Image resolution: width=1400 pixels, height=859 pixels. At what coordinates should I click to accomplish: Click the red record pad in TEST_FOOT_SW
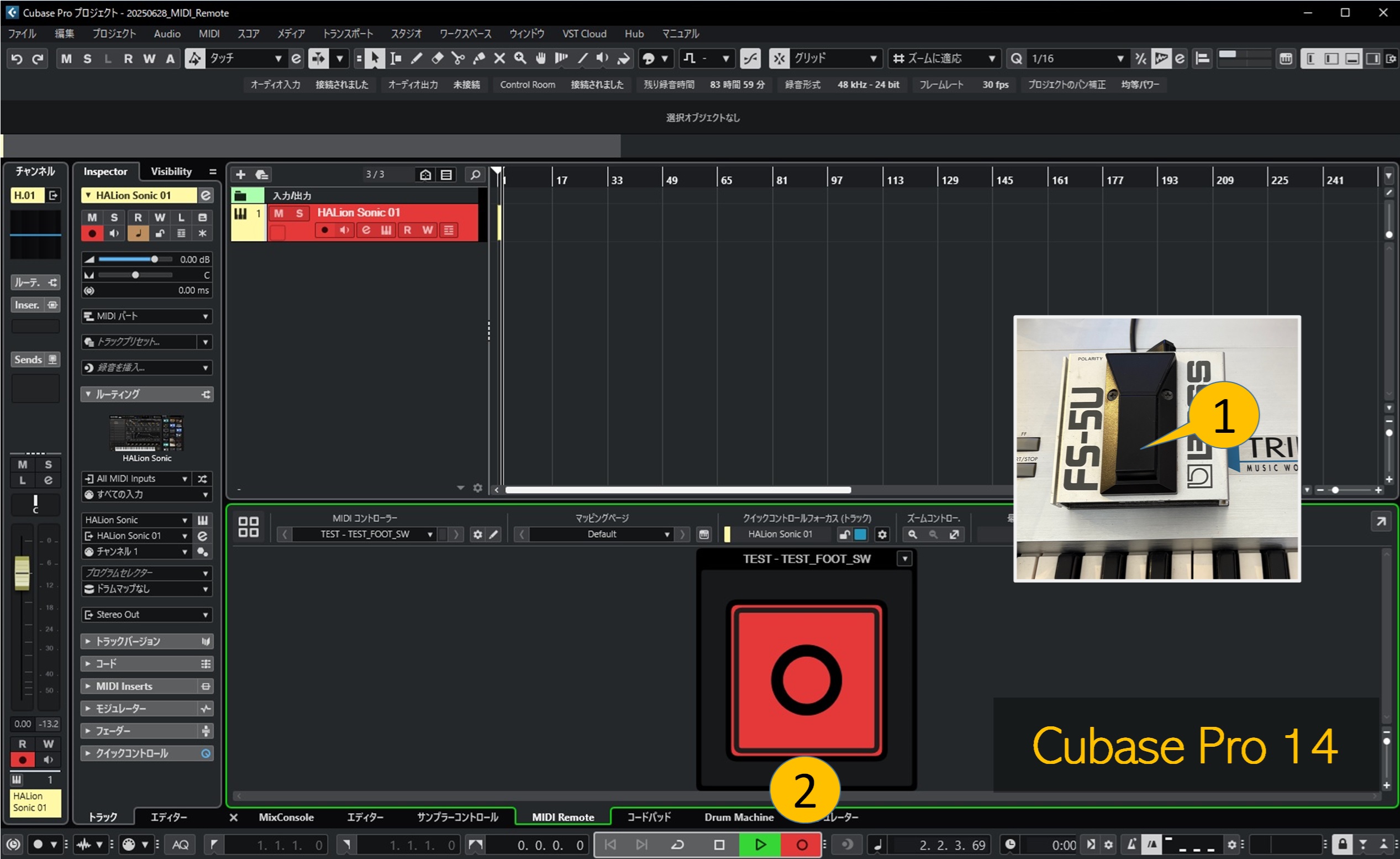(x=806, y=680)
